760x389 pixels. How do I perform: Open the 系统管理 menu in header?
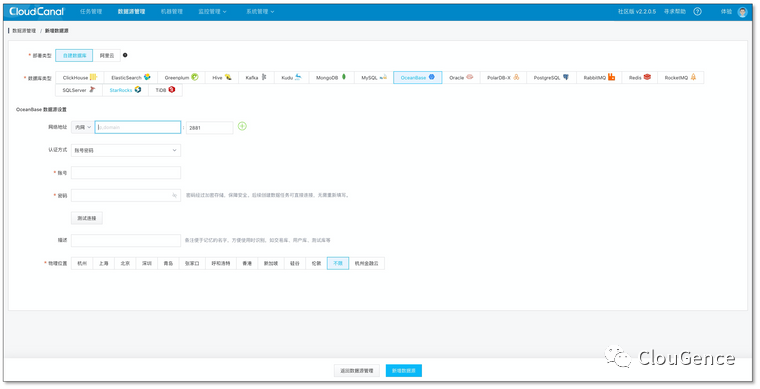point(260,12)
